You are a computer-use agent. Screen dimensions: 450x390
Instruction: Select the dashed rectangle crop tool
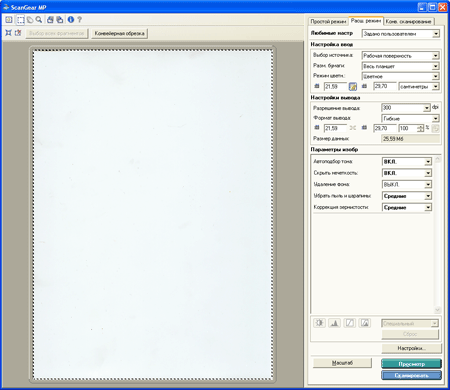point(21,20)
